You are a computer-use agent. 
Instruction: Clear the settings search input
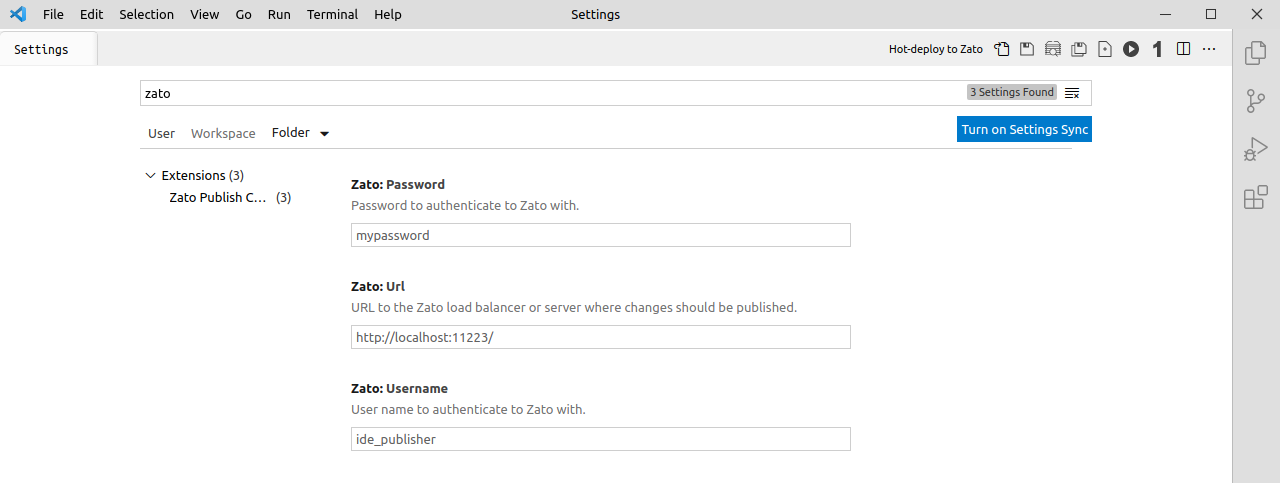tap(1072, 93)
